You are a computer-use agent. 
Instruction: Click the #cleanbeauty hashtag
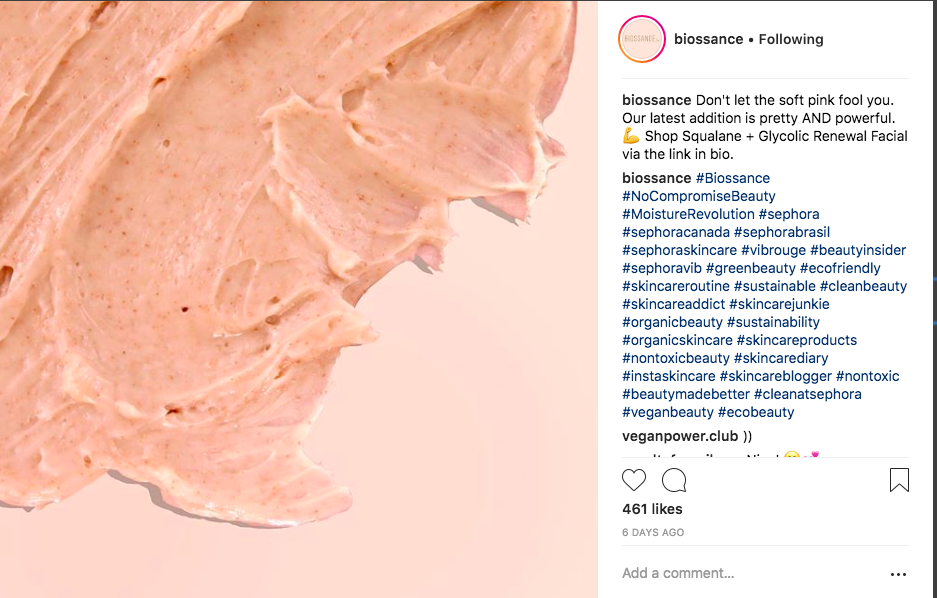pos(863,286)
